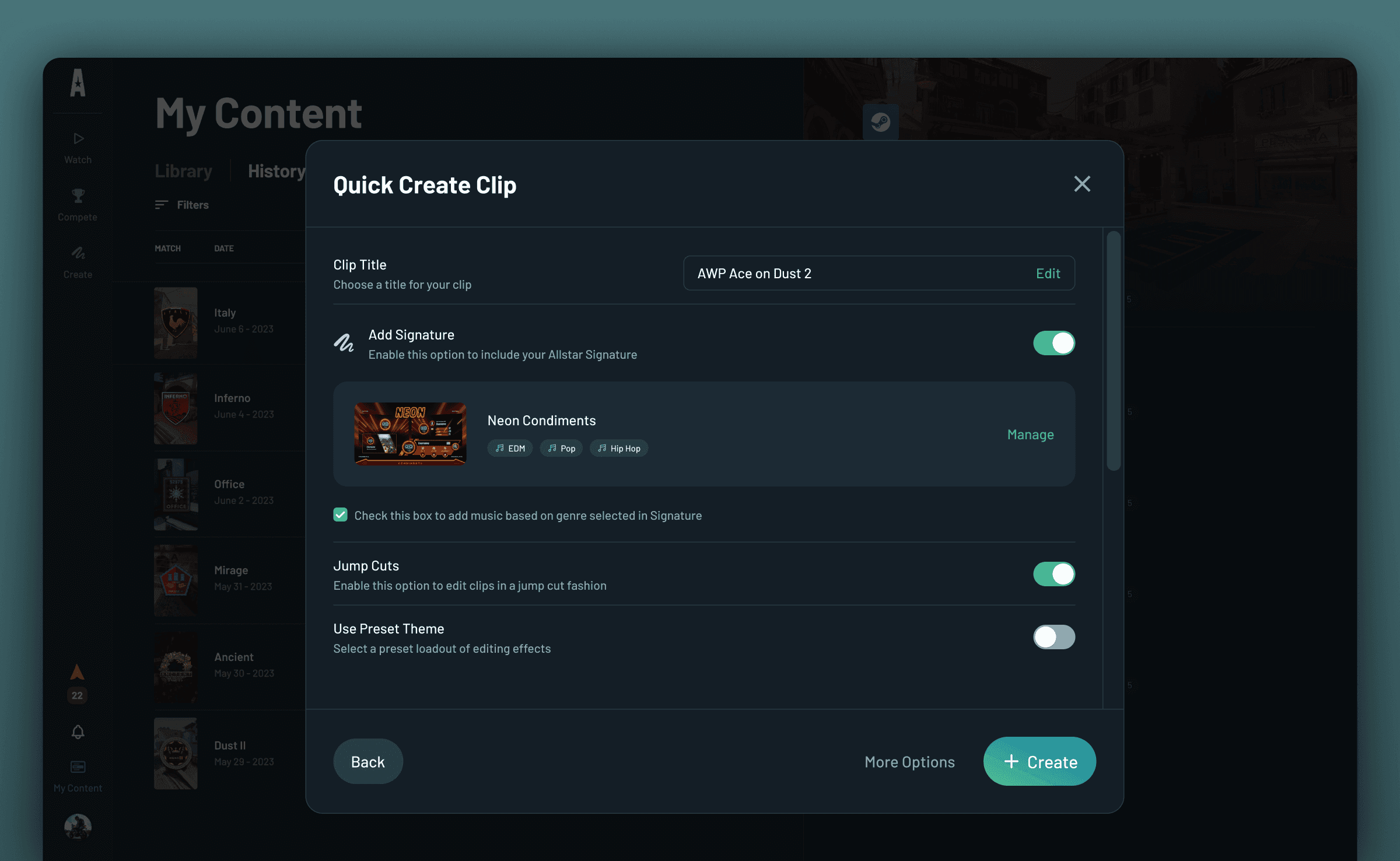1400x861 pixels.
Task: Switch to the Library tab
Action: tap(183, 171)
